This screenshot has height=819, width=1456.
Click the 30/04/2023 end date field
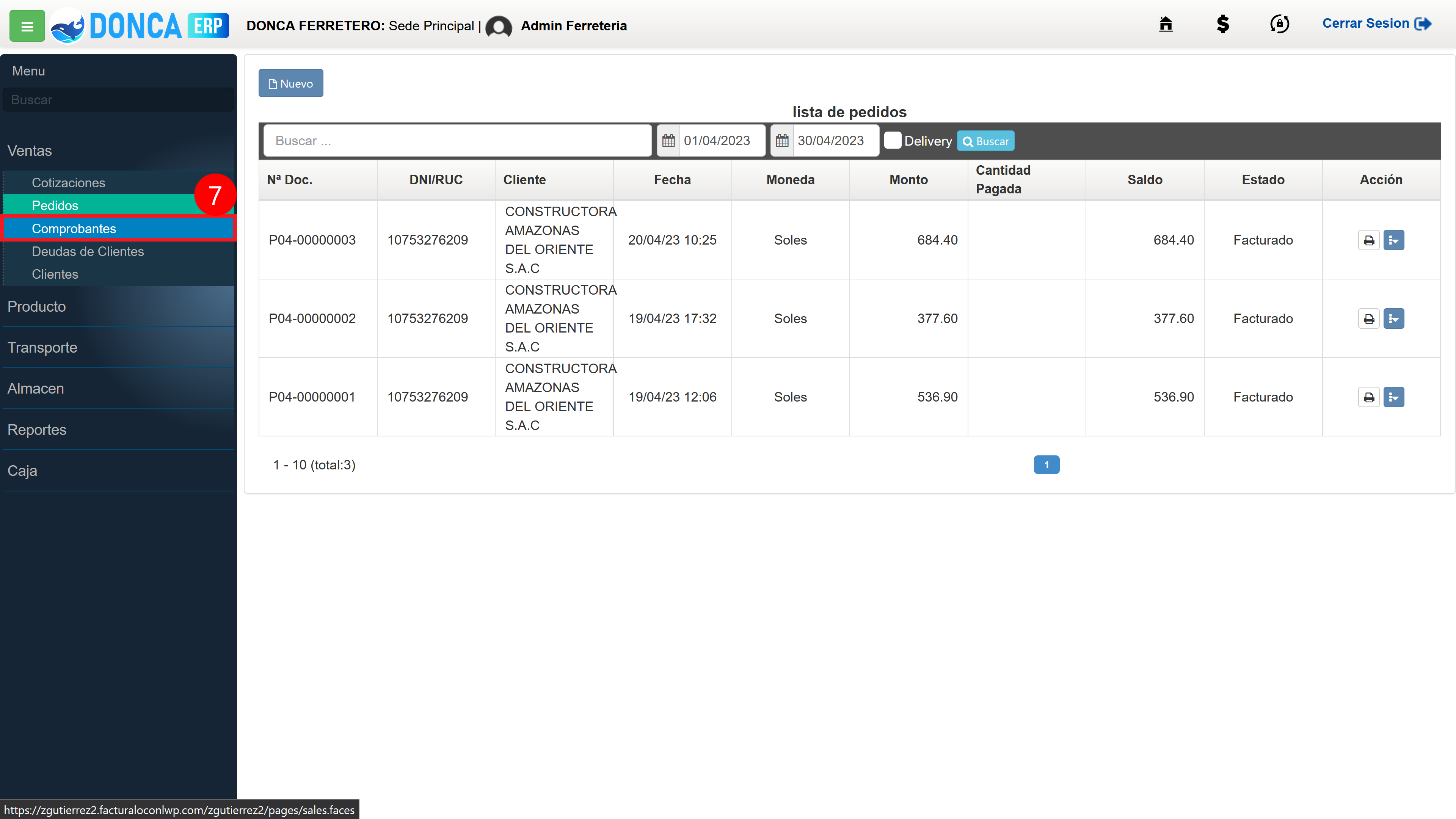[836, 141]
